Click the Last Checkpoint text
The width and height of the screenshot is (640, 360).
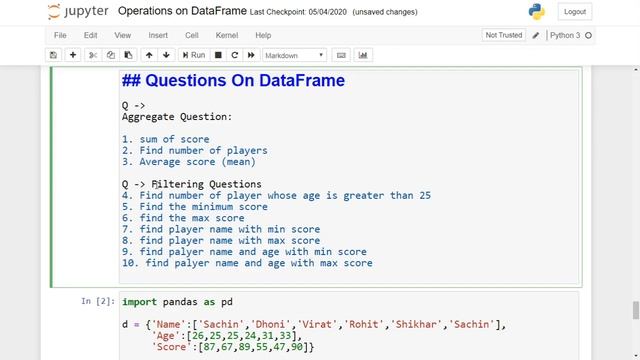(x=298, y=12)
